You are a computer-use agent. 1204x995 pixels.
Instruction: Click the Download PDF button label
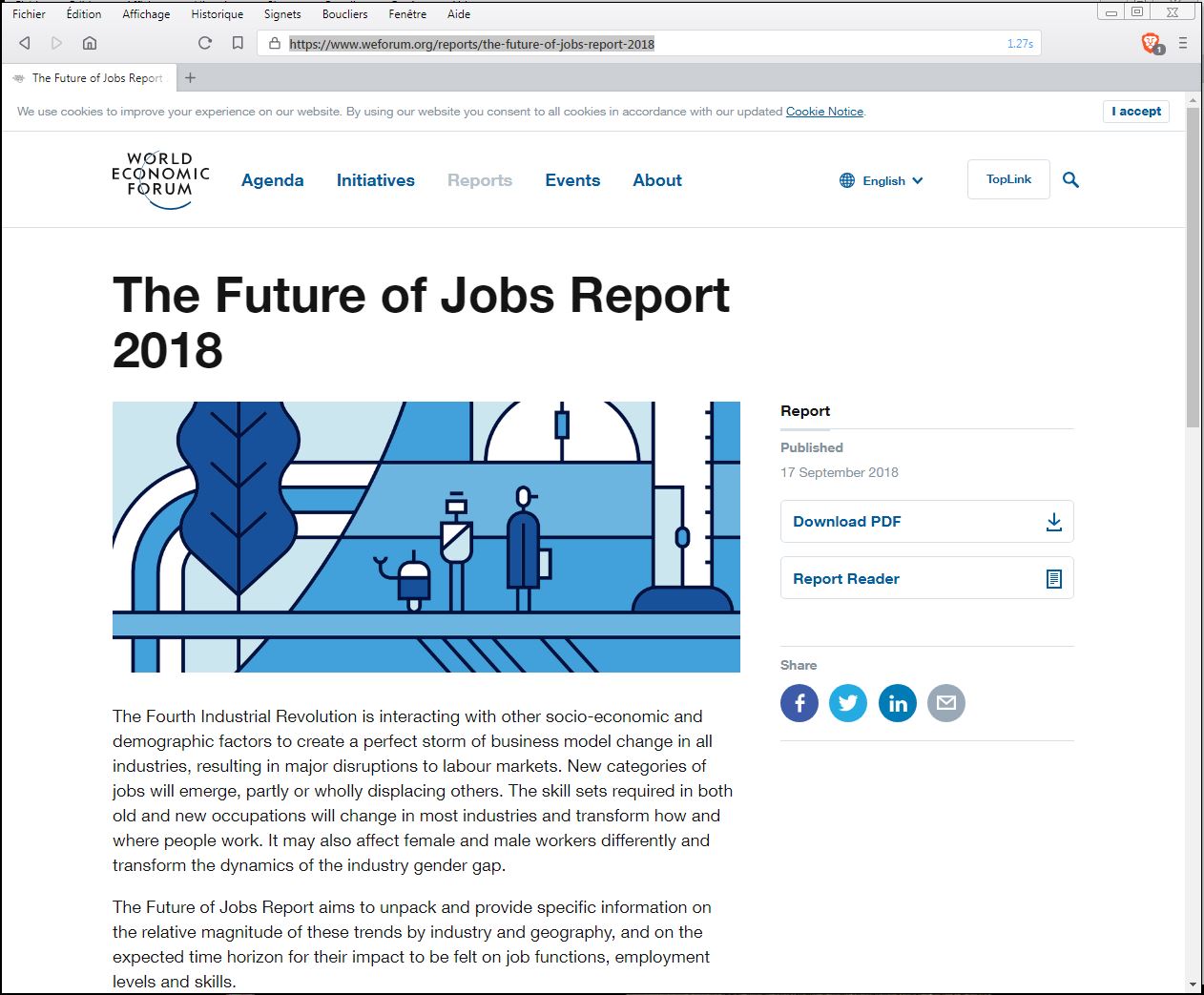coord(847,522)
